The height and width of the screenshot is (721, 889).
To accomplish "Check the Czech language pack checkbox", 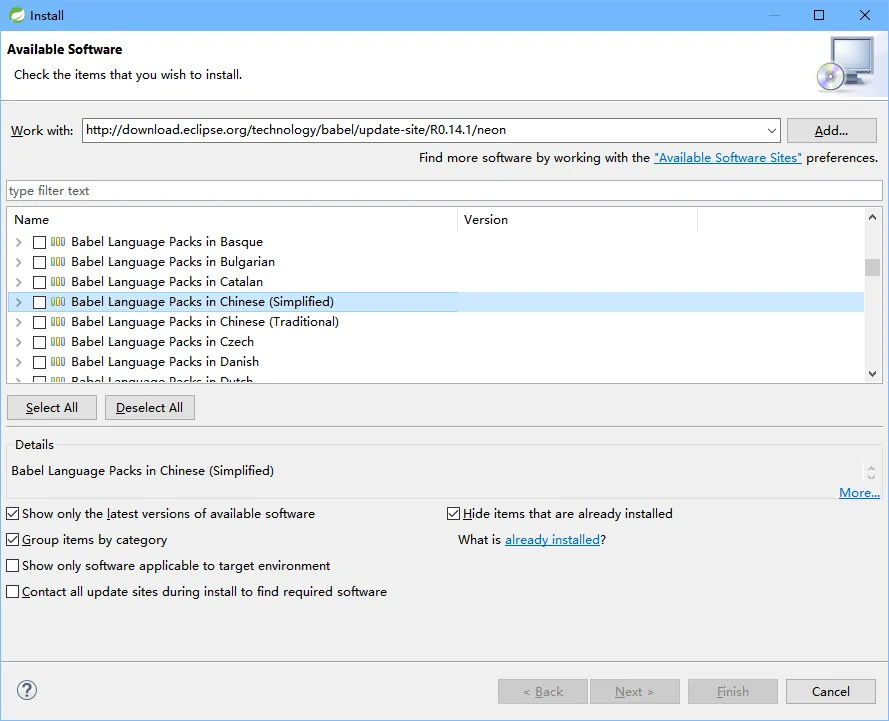I will pyautogui.click(x=39, y=342).
